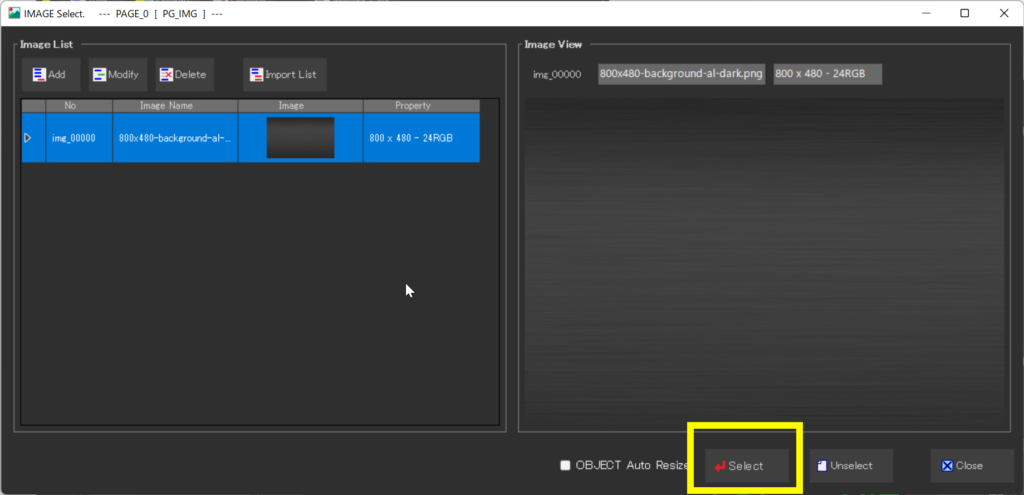Click the Modify image button
The width and height of the screenshot is (1024, 495).
(117, 75)
